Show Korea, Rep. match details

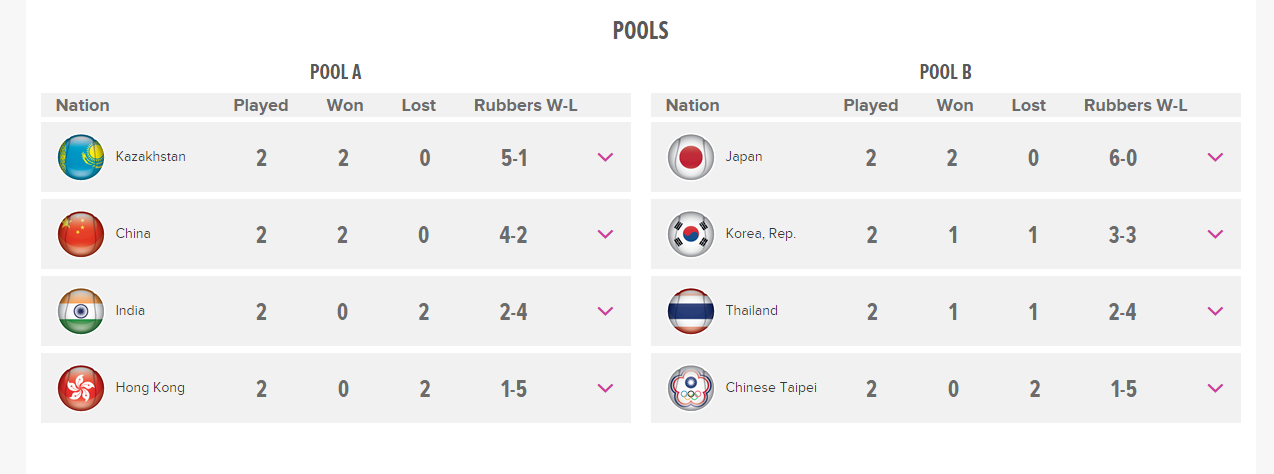[x=1215, y=234]
